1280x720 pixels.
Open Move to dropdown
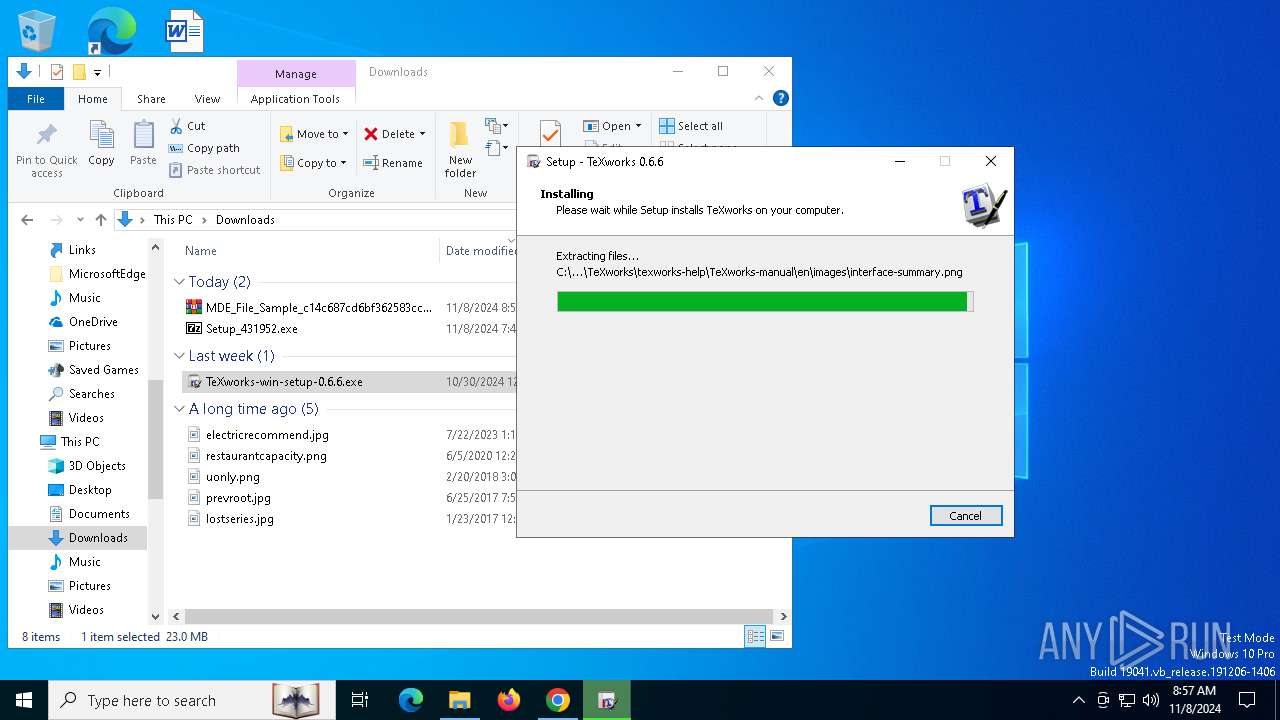[x=314, y=134]
